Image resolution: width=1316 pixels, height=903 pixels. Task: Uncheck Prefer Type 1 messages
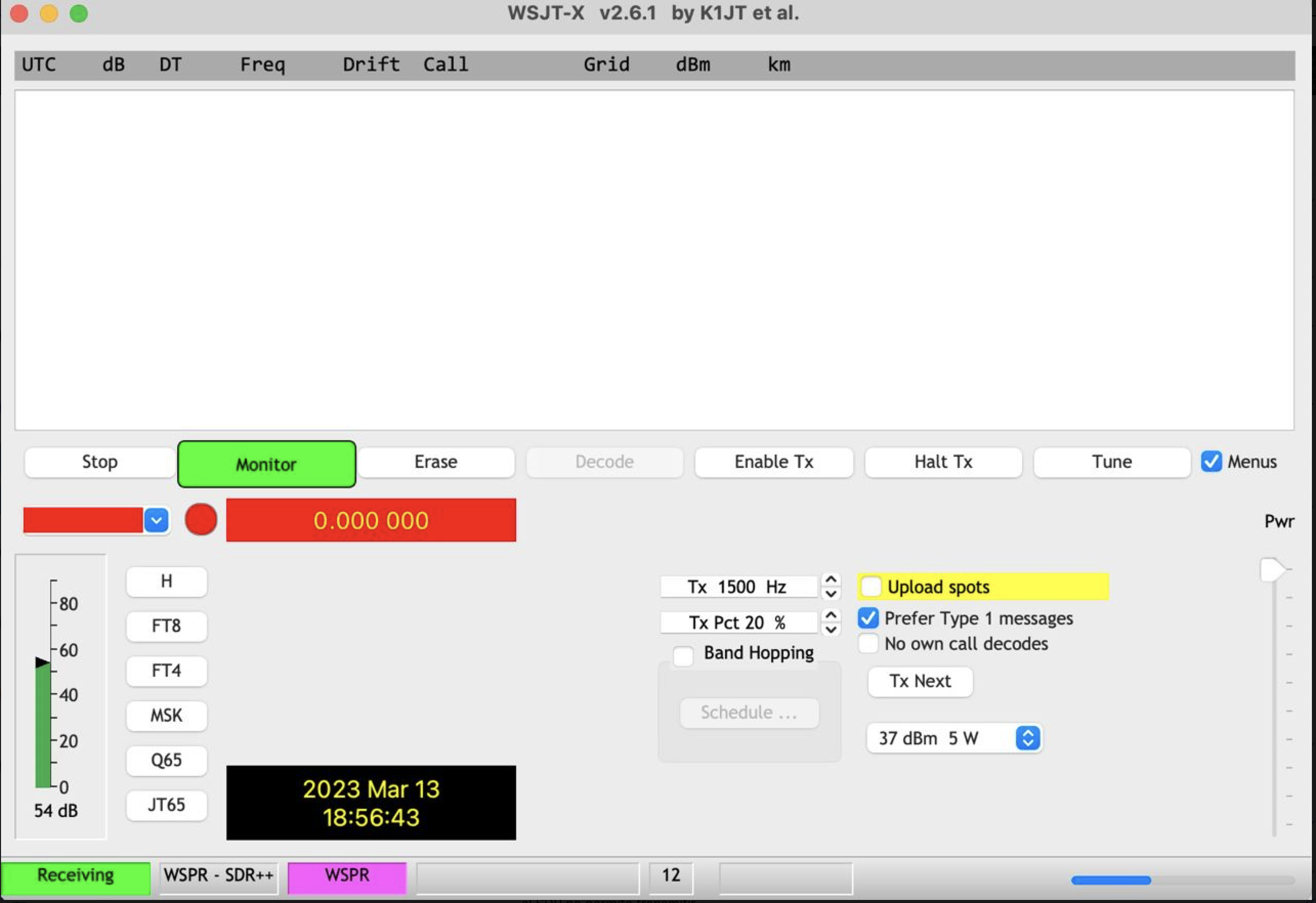[x=868, y=618]
